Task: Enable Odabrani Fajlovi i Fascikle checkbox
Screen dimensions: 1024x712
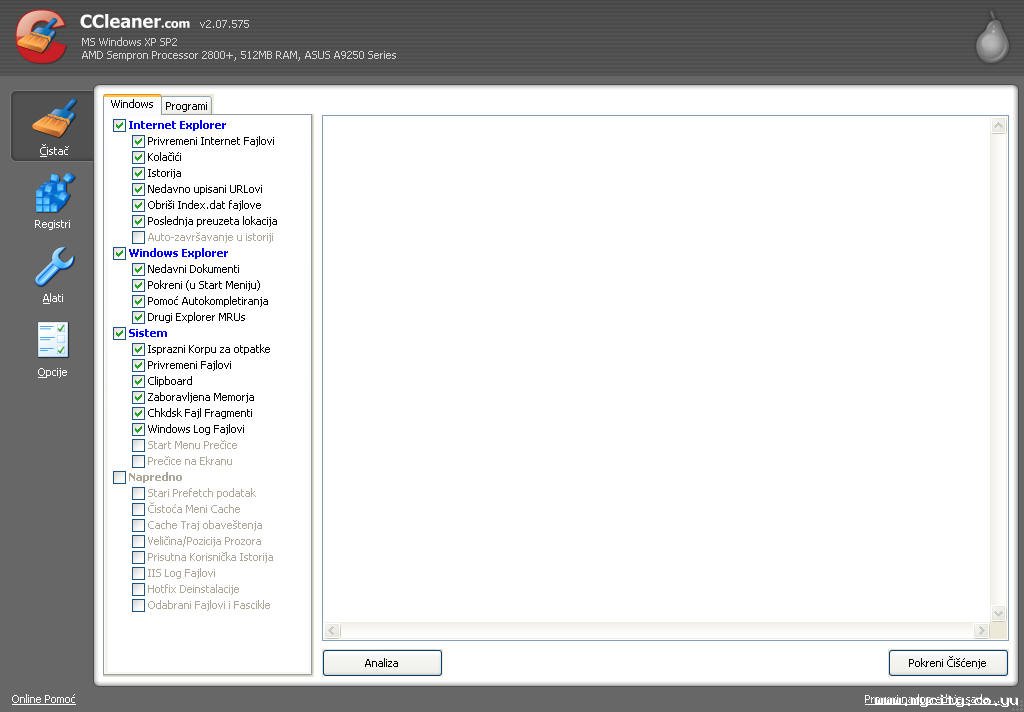Action: point(138,606)
